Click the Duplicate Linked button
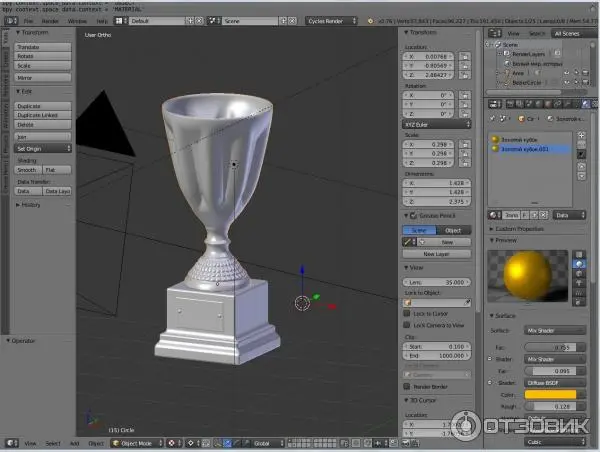This screenshot has width=600, height=452. 42,115
